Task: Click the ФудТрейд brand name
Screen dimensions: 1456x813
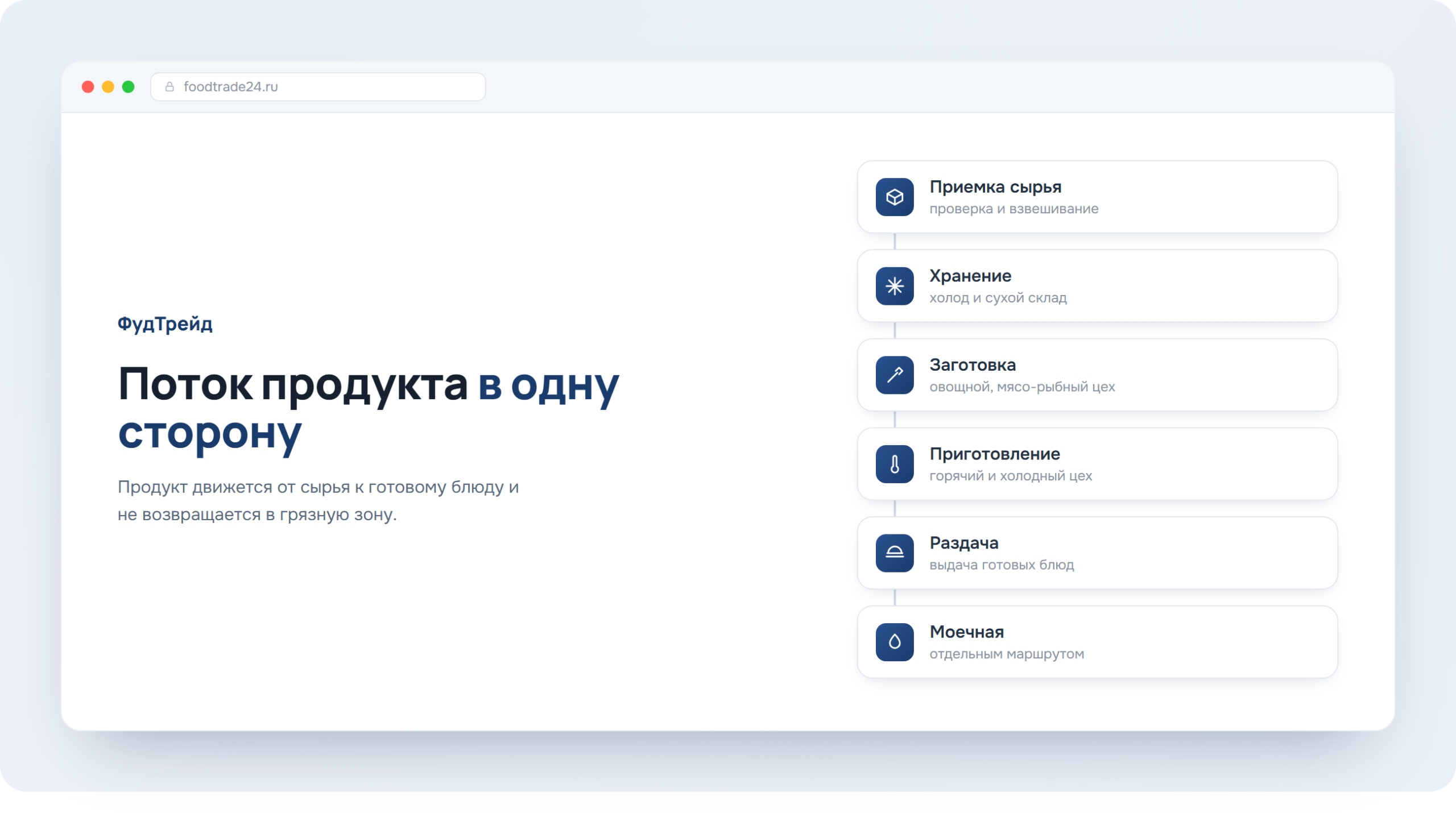Action: 165,323
